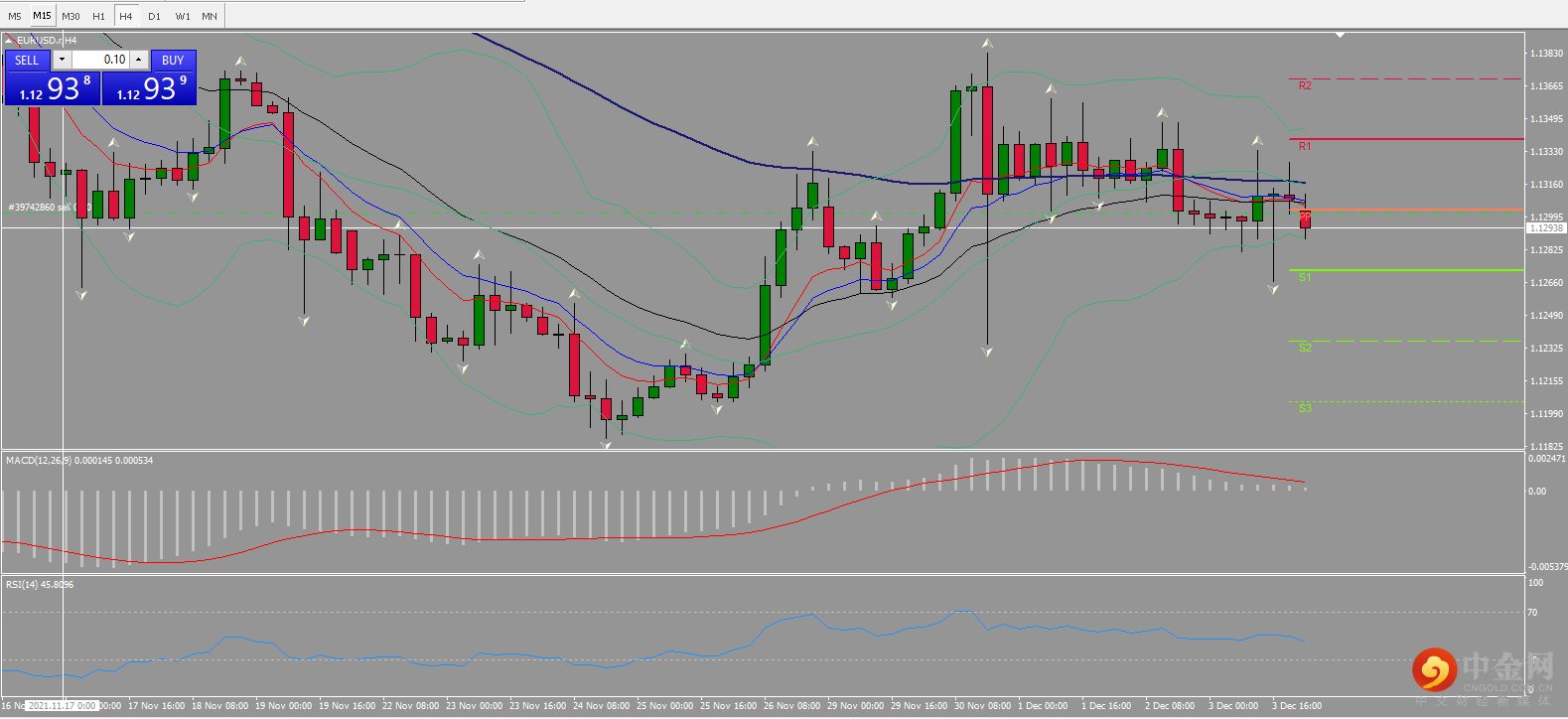Click the 0.10 lot volume field
Viewport: 1568px width, 719px height.
click(100, 60)
